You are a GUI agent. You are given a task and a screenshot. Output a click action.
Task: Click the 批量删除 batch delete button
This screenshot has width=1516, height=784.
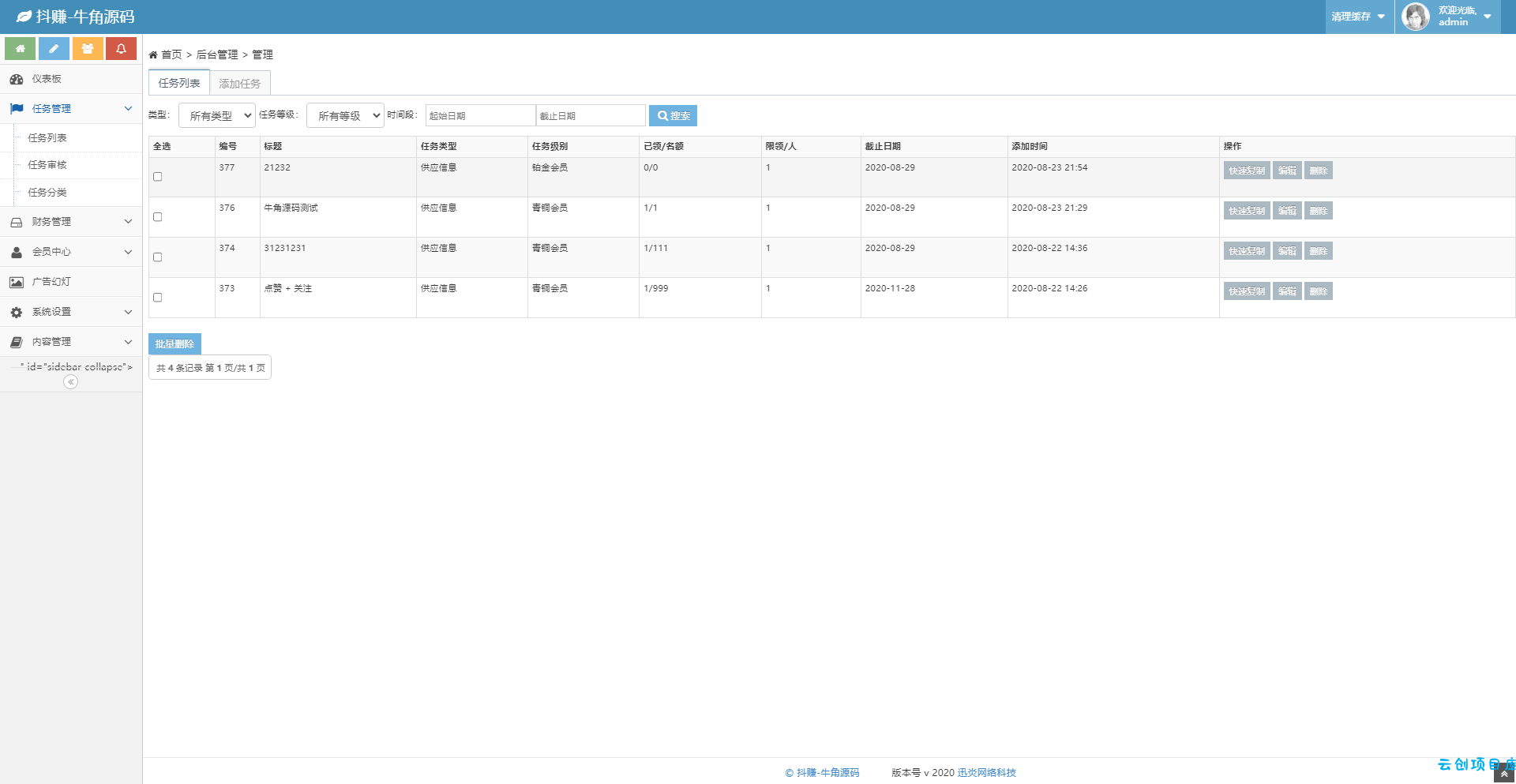coord(174,344)
